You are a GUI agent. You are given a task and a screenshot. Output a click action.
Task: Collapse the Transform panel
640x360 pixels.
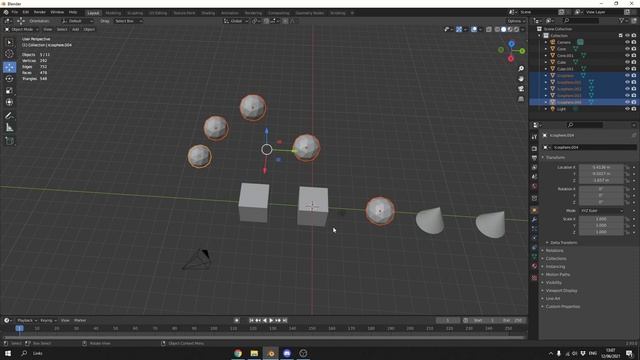pyautogui.click(x=556, y=158)
